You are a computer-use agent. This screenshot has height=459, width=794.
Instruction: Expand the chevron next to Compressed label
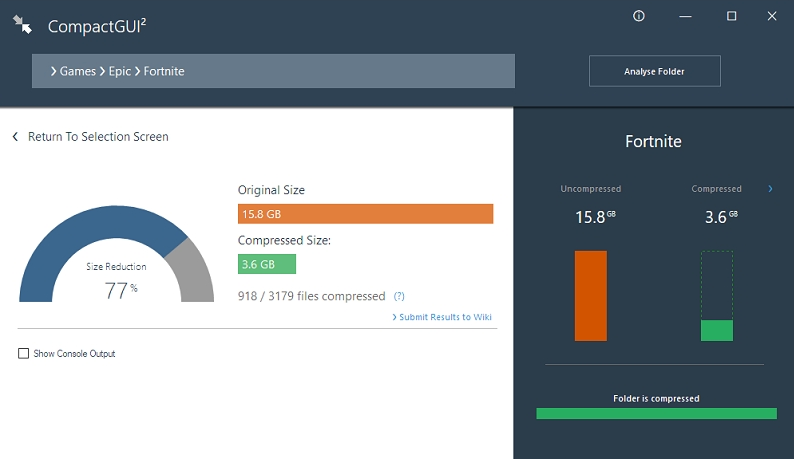pos(770,188)
